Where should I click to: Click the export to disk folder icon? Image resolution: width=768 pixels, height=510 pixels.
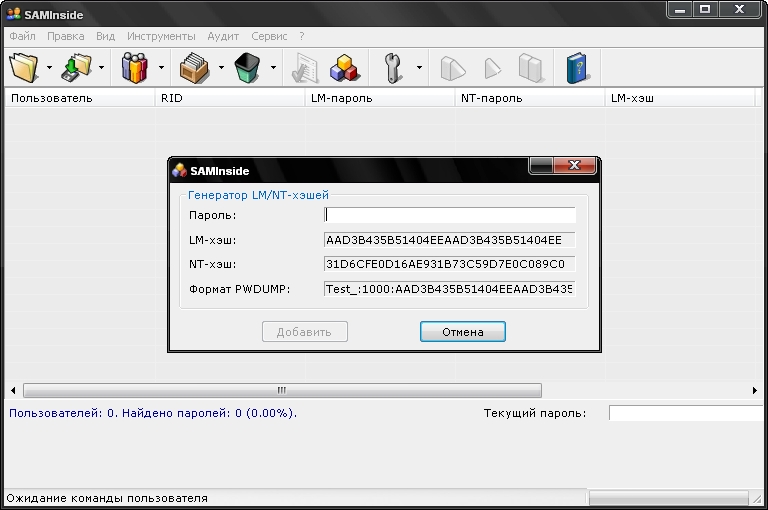[x=76, y=68]
